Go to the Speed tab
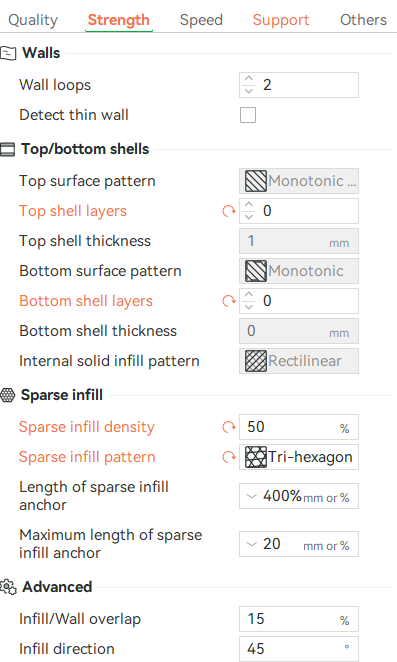Image resolution: width=397 pixels, height=662 pixels. pos(201,20)
